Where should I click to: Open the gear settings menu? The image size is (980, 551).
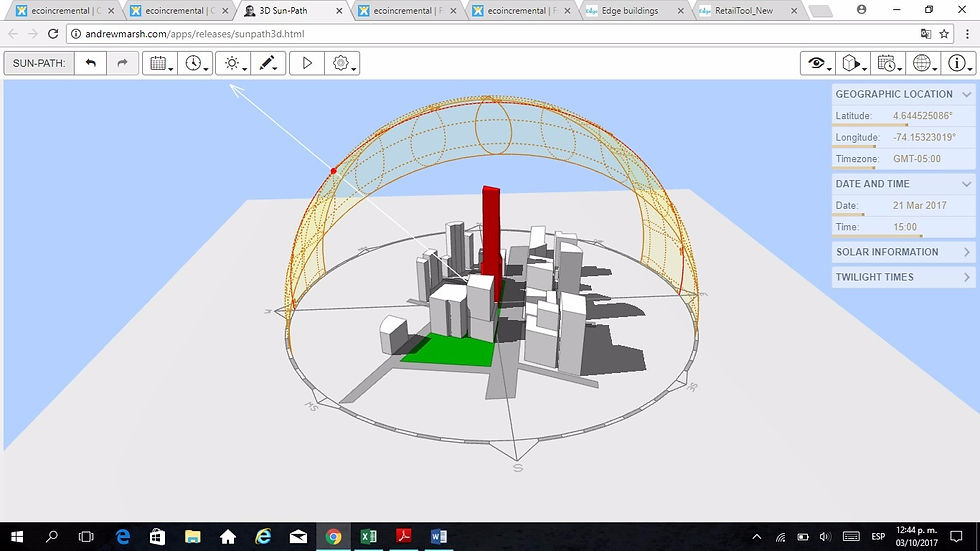pyautogui.click(x=342, y=63)
